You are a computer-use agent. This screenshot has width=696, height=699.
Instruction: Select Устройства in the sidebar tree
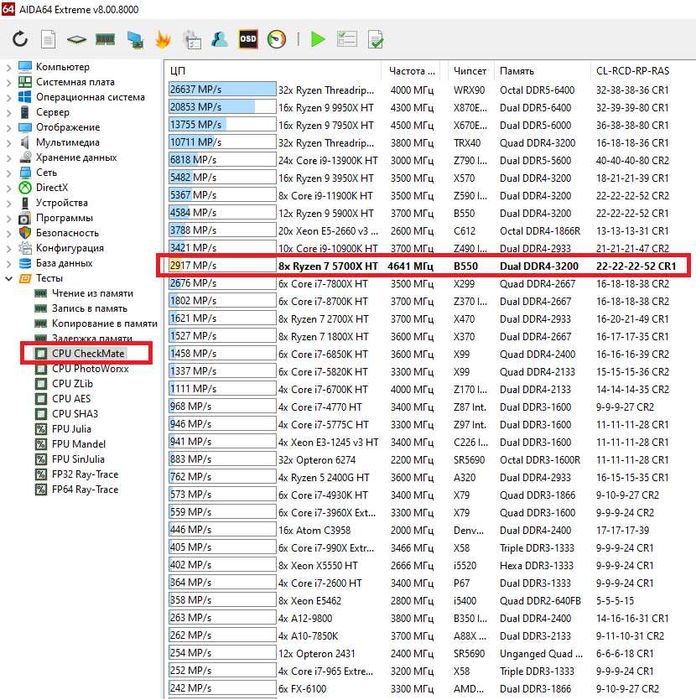tap(62, 203)
